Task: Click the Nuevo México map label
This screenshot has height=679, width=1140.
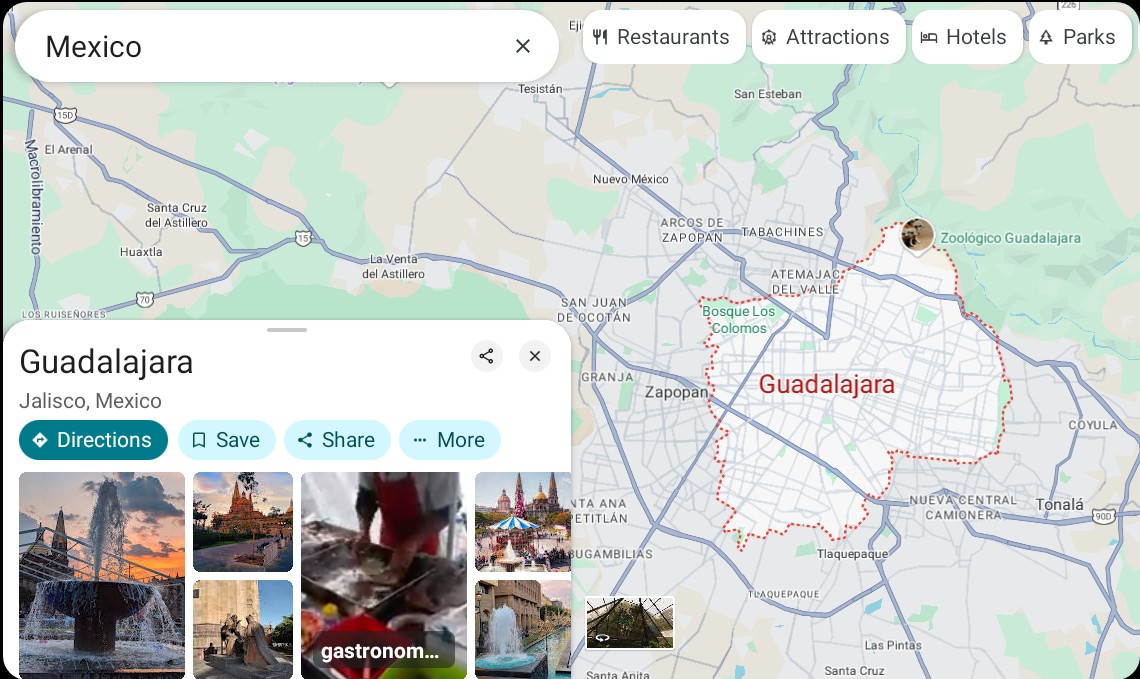Action: [x=630, y=179]
